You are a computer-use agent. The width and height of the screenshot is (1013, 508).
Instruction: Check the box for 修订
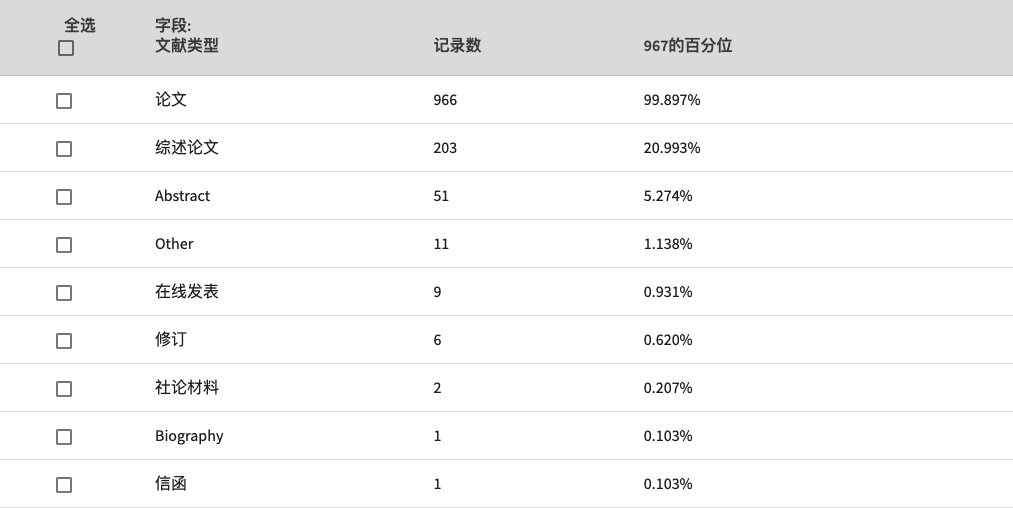[64, 341]
